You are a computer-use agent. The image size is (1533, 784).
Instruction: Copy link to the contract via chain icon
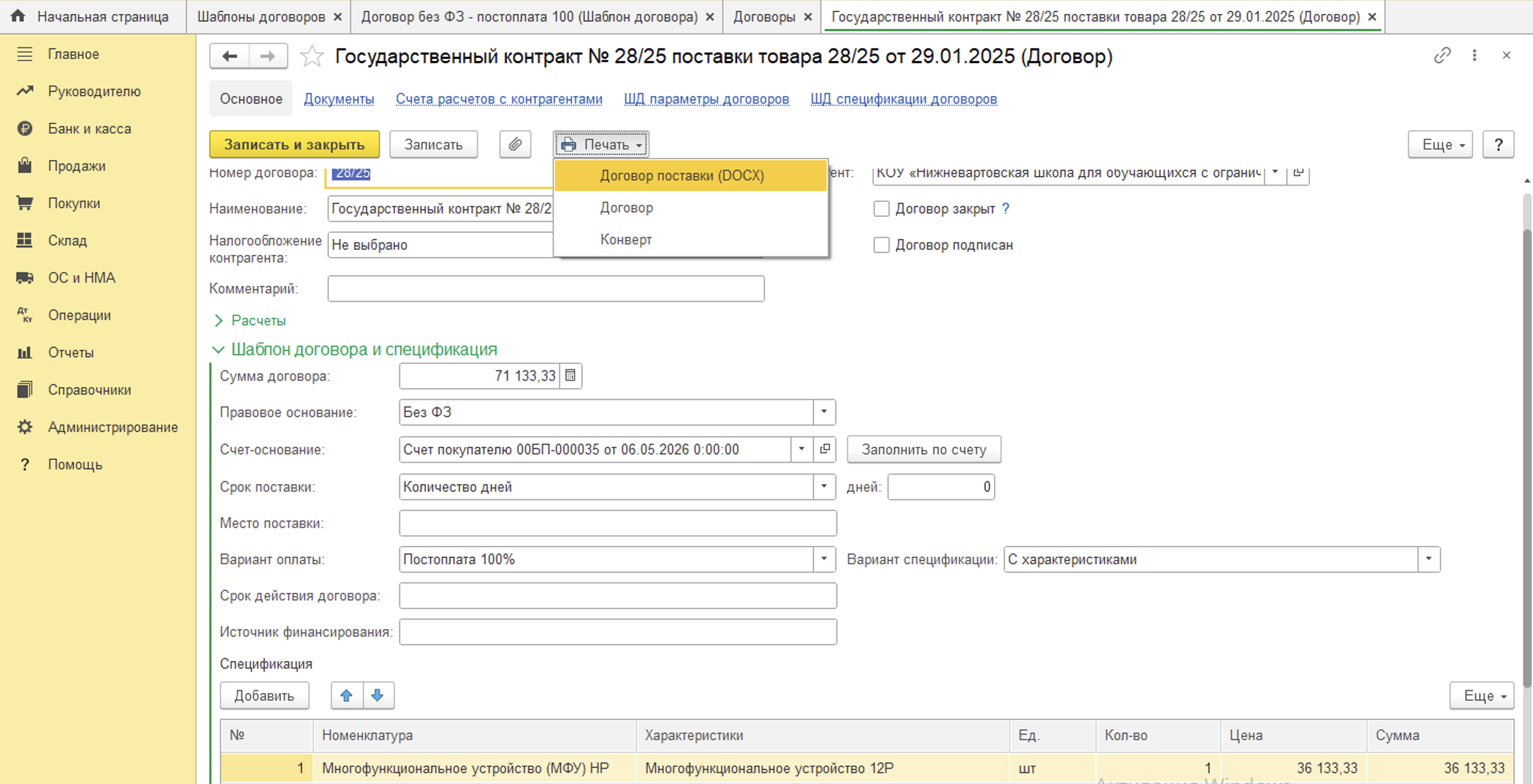(1442, 55)
